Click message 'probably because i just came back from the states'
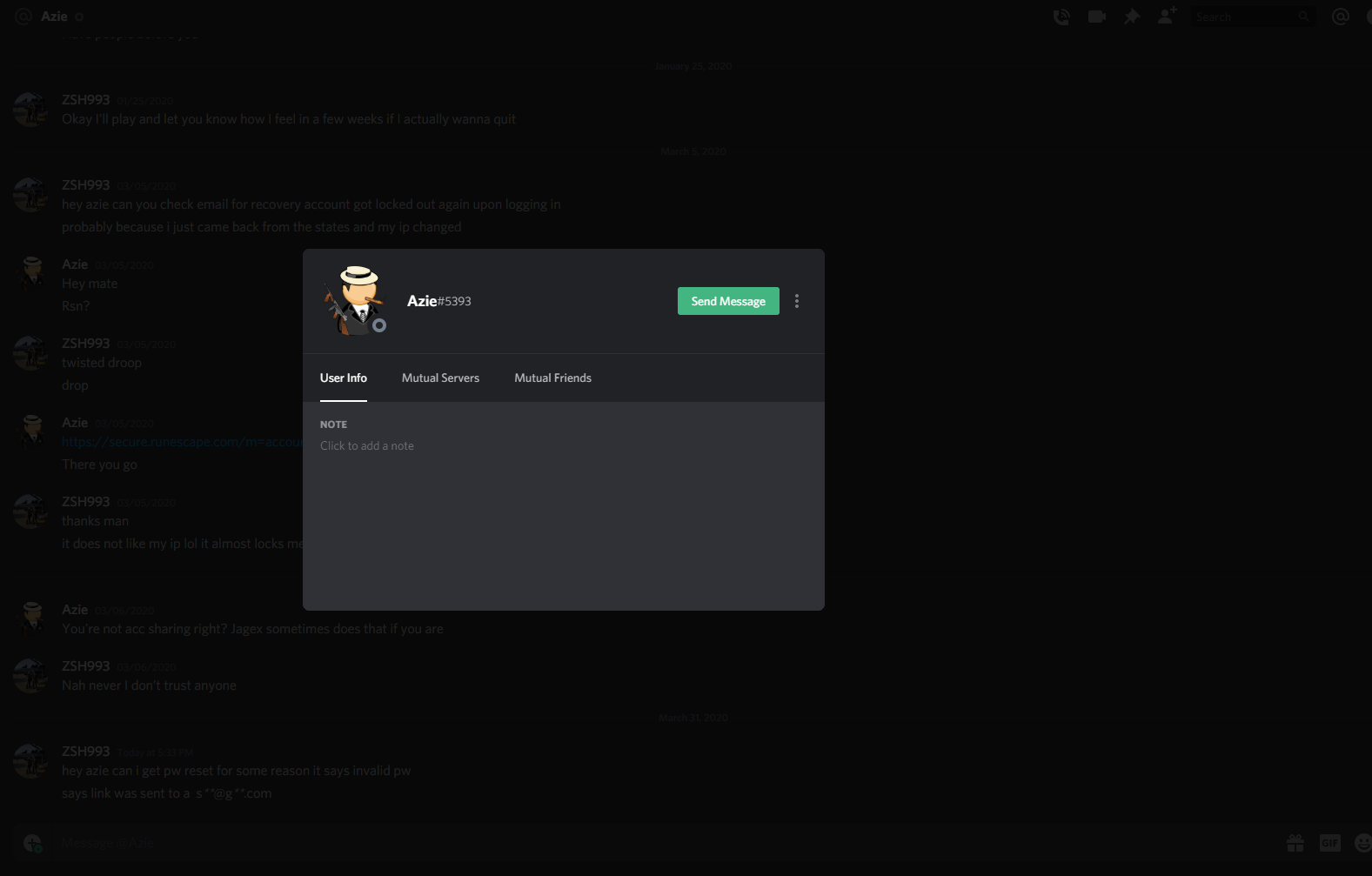This screenshot has width=1372, height=876. click(262, 227)
